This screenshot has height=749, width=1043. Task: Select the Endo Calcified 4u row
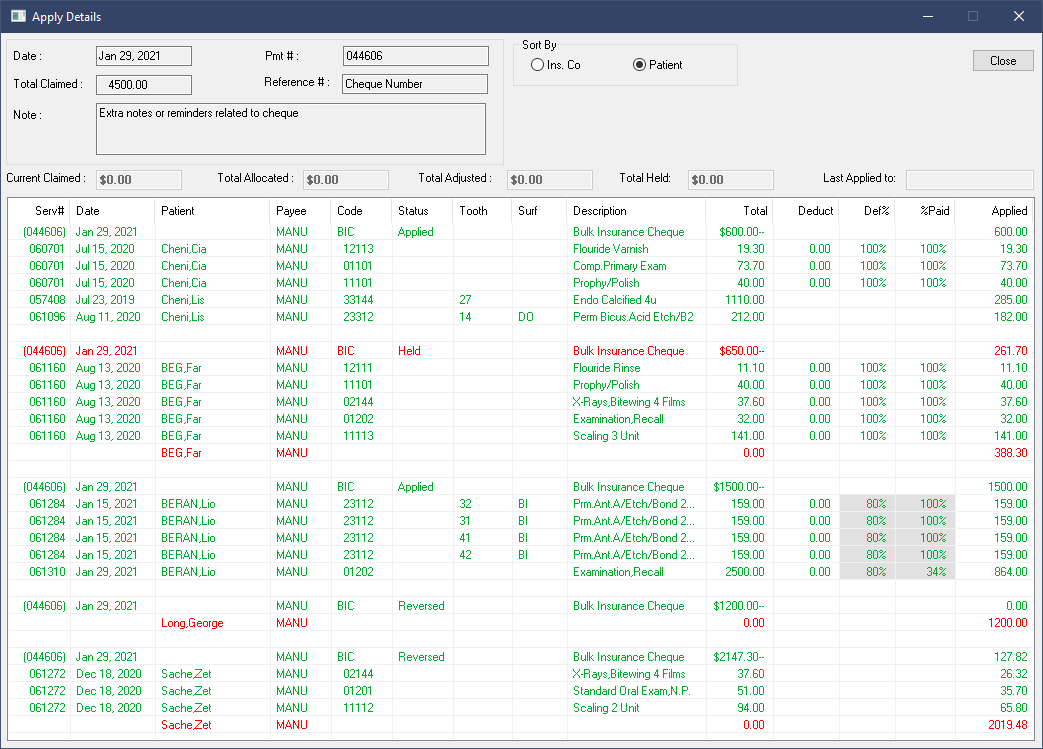(x=521, y=300)
